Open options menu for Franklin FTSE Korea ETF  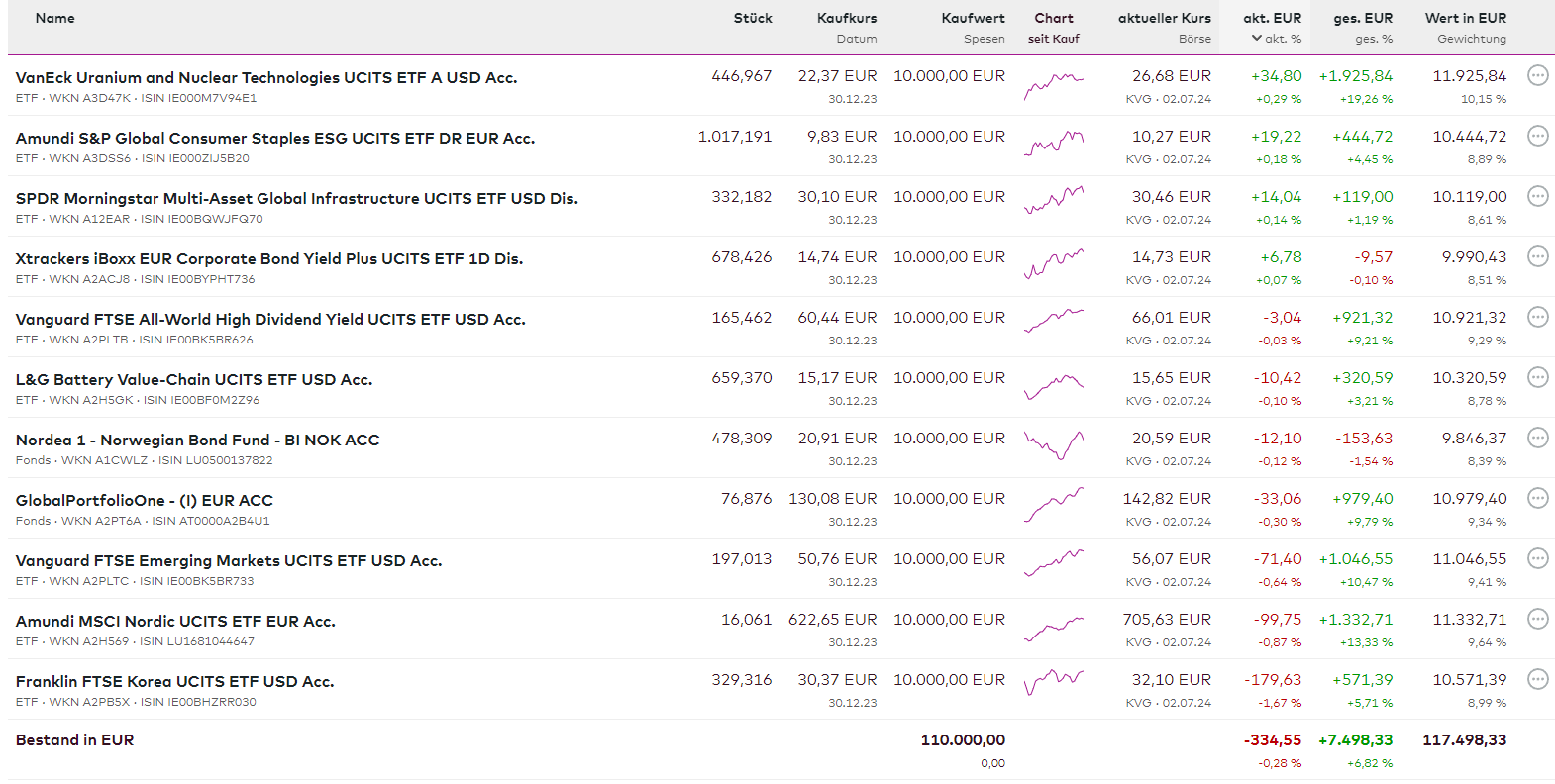(x=1537, y=679)
